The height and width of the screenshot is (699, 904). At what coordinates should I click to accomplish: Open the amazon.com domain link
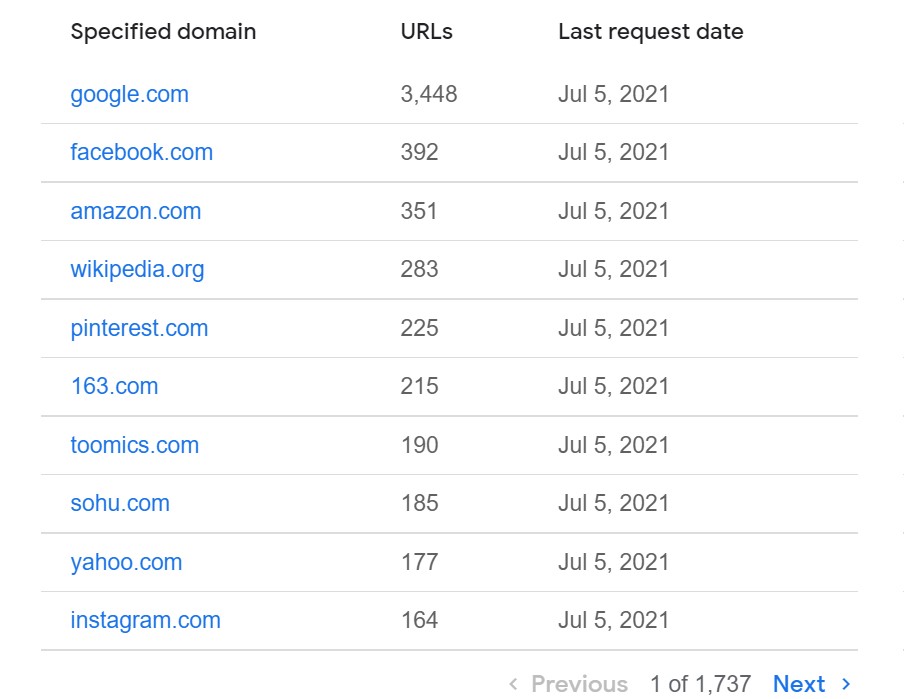[135, 211]
